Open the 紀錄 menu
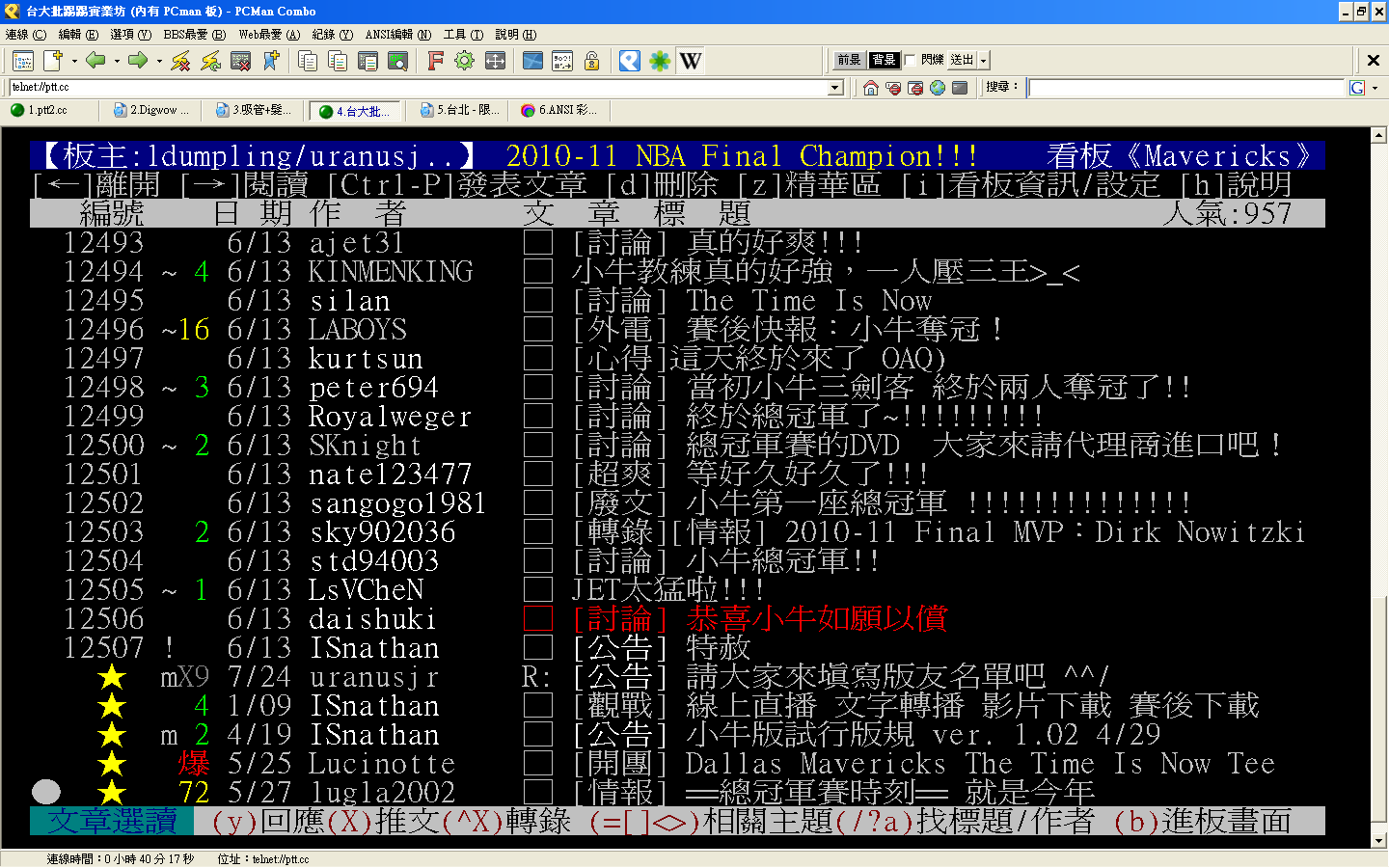The width and height of the screenshot is (1389, 868). 333,35
